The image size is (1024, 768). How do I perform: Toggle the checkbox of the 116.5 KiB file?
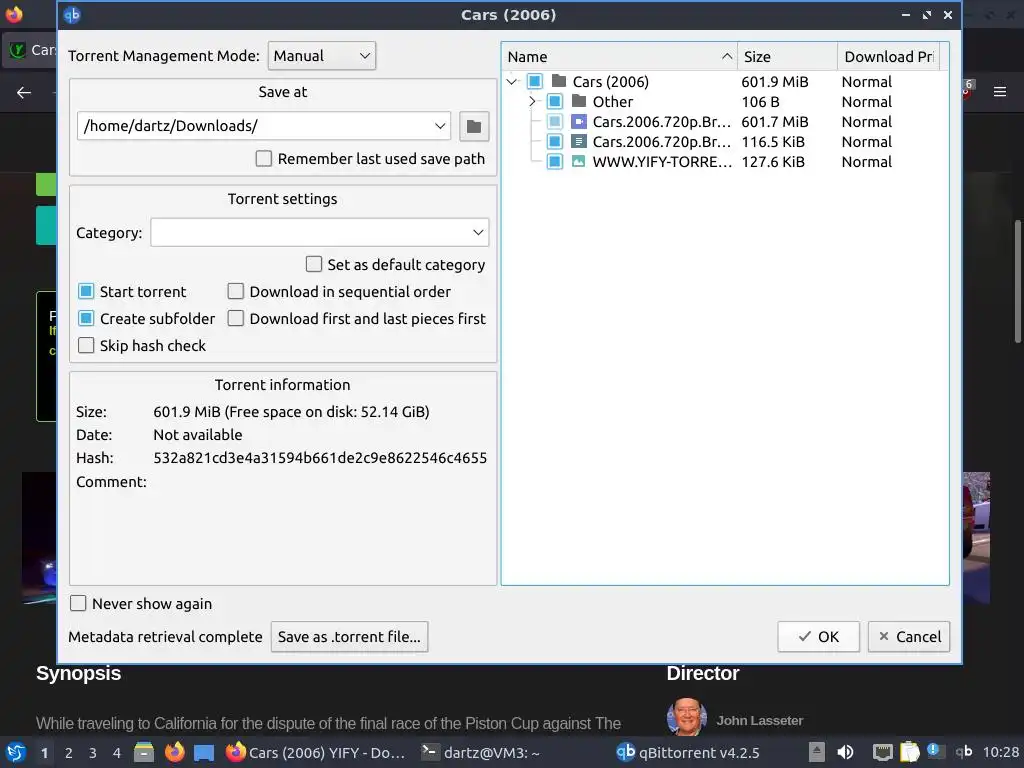click(554, 141)
